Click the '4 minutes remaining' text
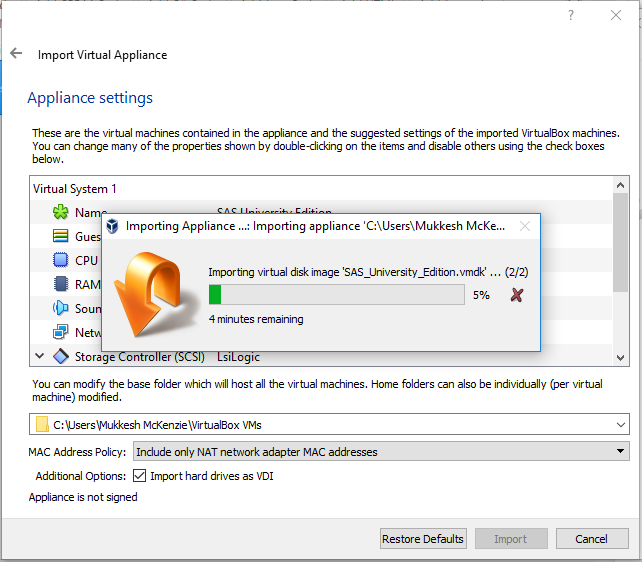The image size is (642, 562). 256,319
